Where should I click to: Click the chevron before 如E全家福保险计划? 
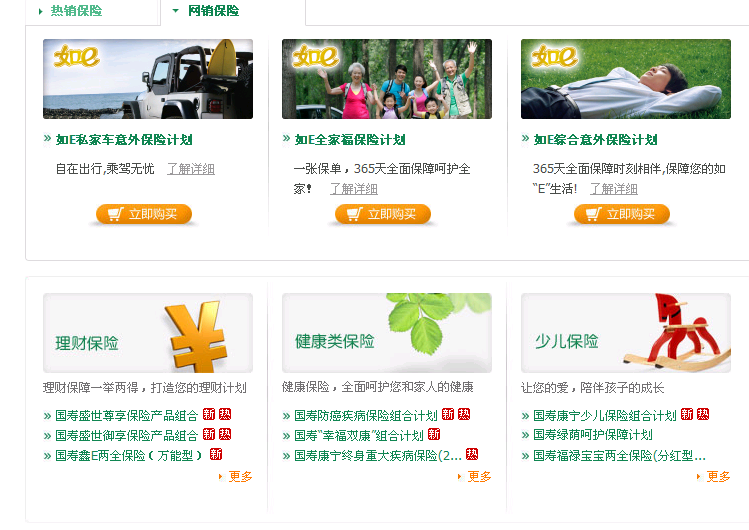[286, 138]
